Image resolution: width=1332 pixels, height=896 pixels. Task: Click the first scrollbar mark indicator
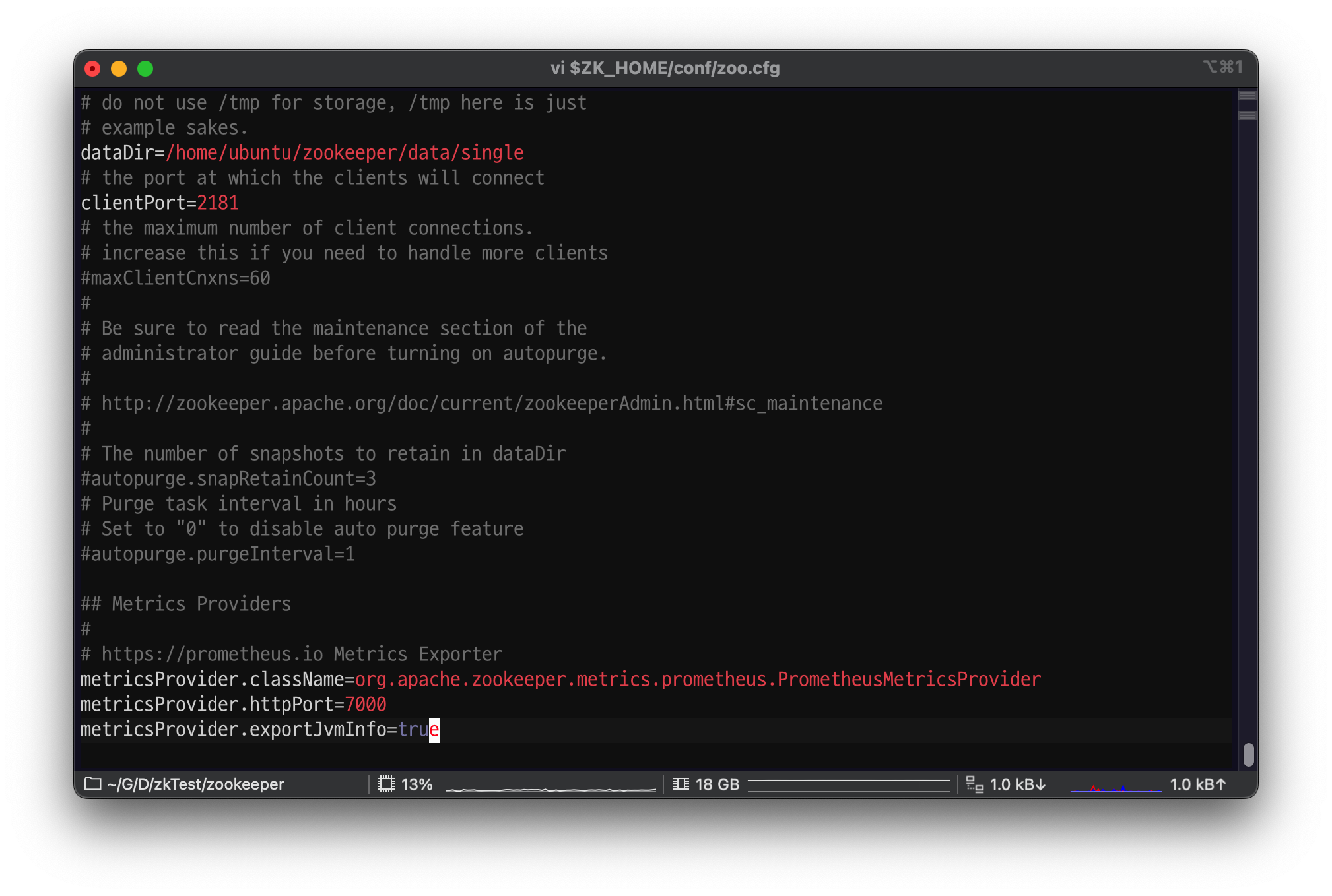1247,96
